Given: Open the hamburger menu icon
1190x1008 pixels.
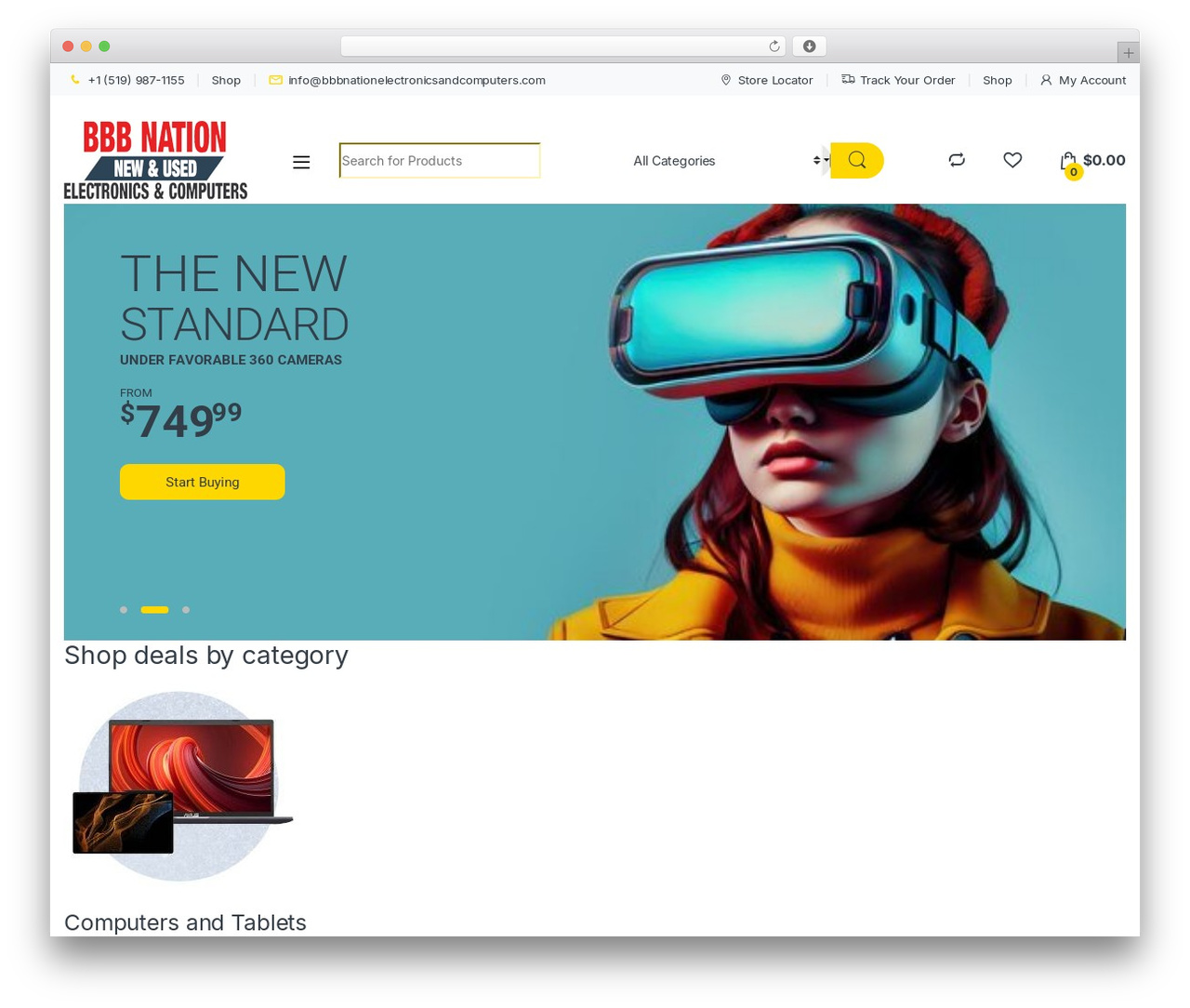Looking at the screenshot, I should 301,162.
